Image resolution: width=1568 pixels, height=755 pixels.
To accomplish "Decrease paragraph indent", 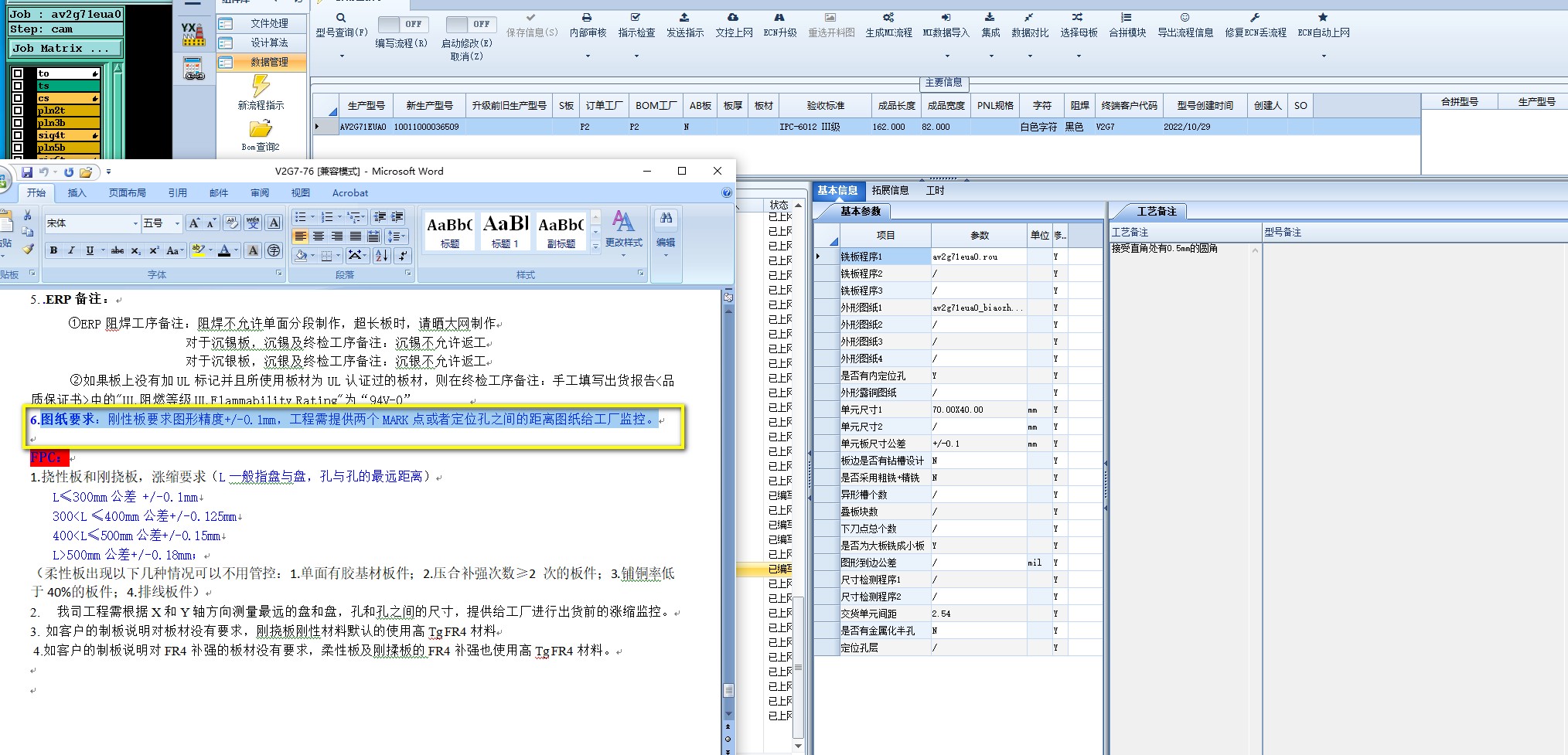I will click(x=380, y=217).
